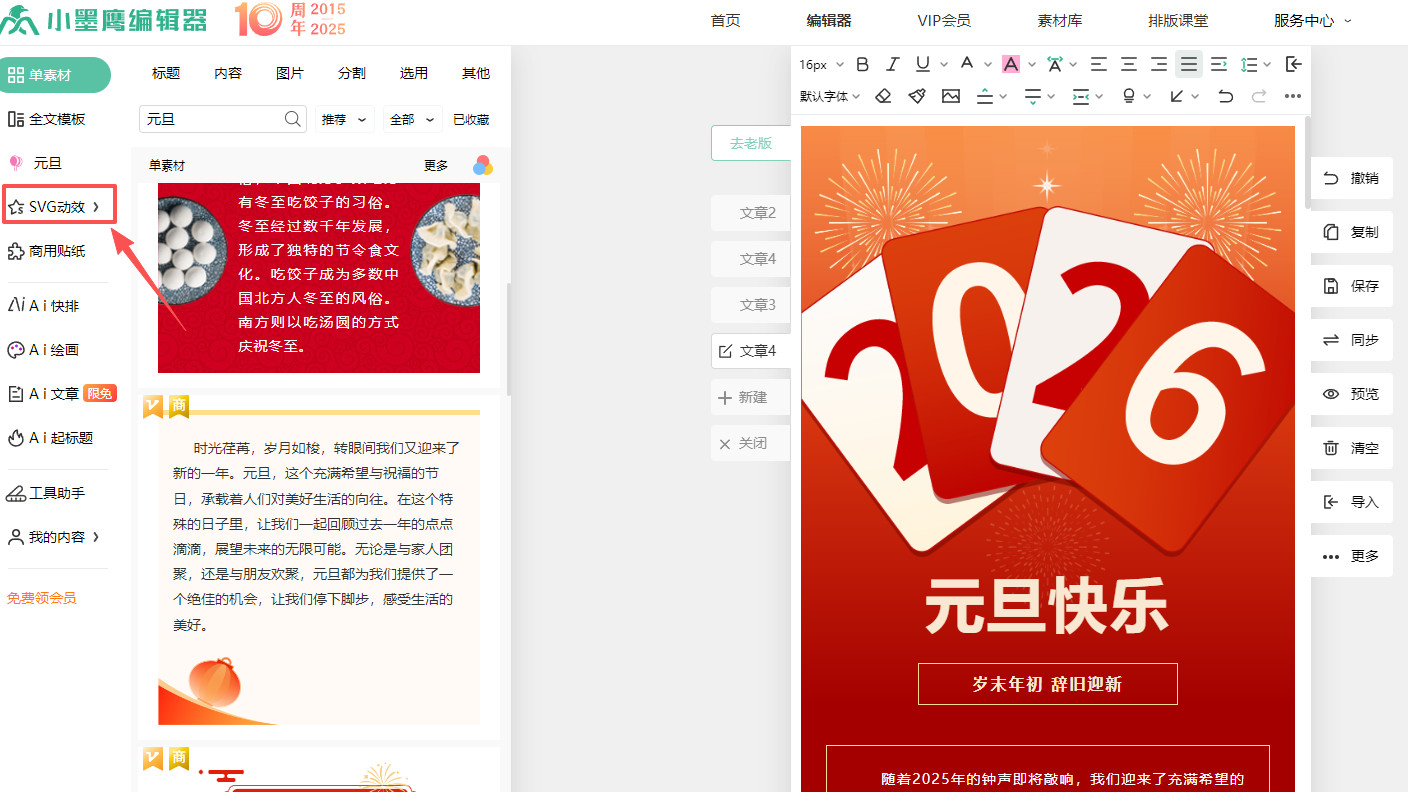Expand the 推荐 sort dropdown

(x=344, y=119)
